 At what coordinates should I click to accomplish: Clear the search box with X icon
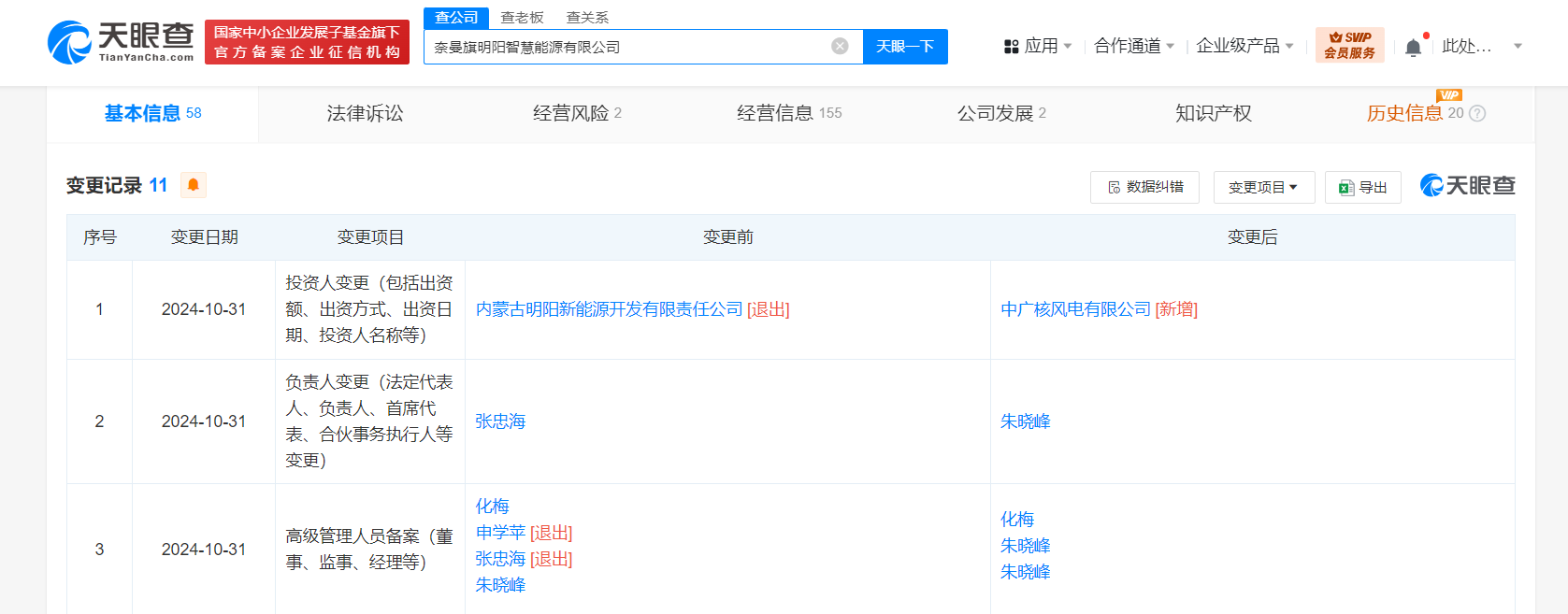tap(840, 47)
